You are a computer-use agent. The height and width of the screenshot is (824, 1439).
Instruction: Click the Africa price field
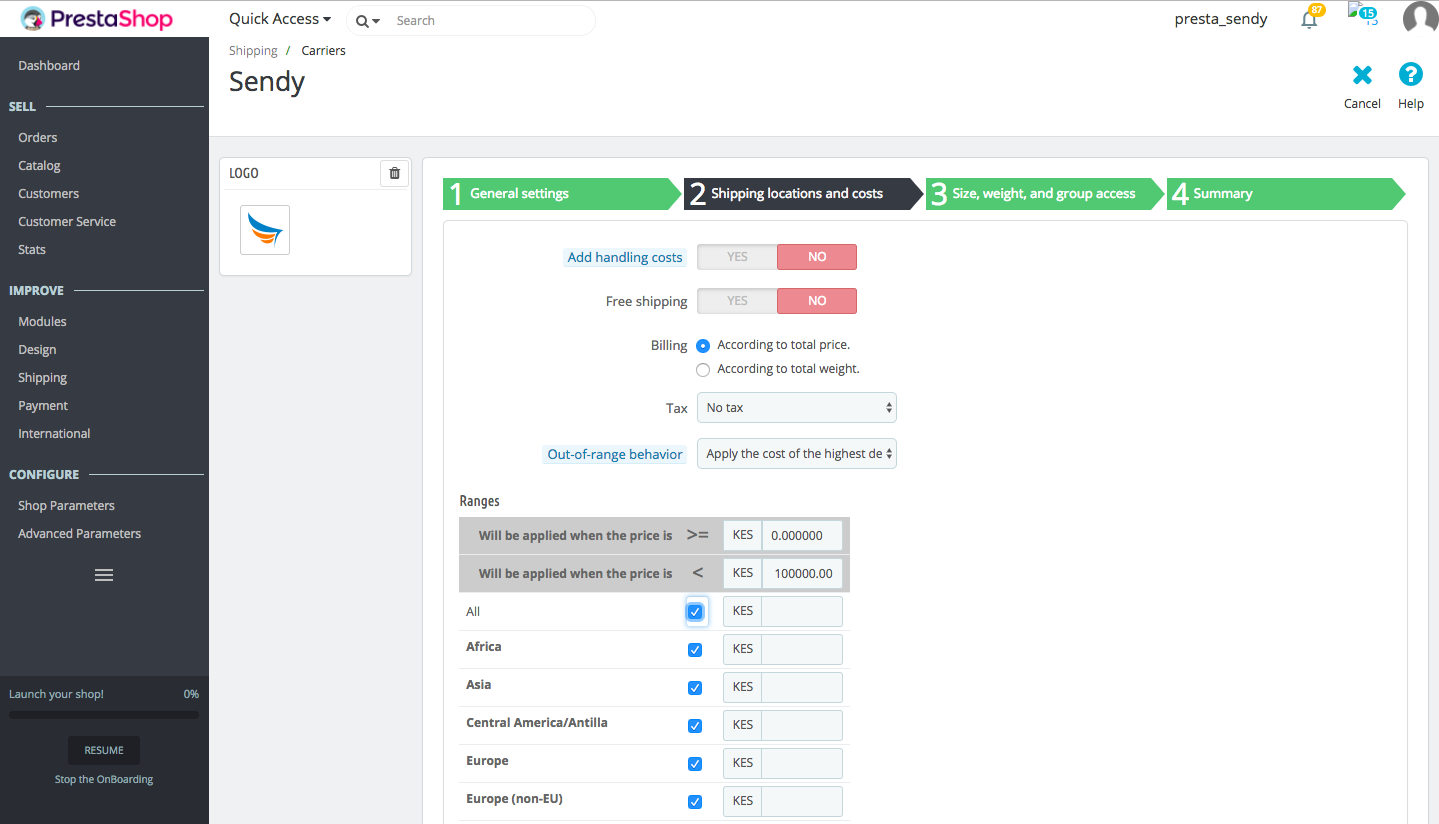click(x=802, y=649)
